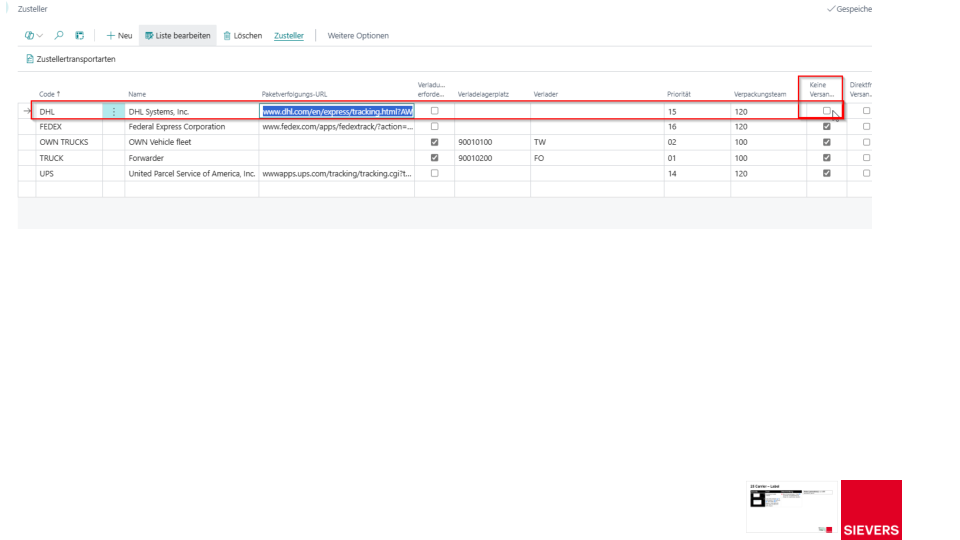The width and height of the screenshot is (960, 540).
Task: Uncheck Keine Versand checkbox for OWN TRUCKS
Action: [827, 142]
